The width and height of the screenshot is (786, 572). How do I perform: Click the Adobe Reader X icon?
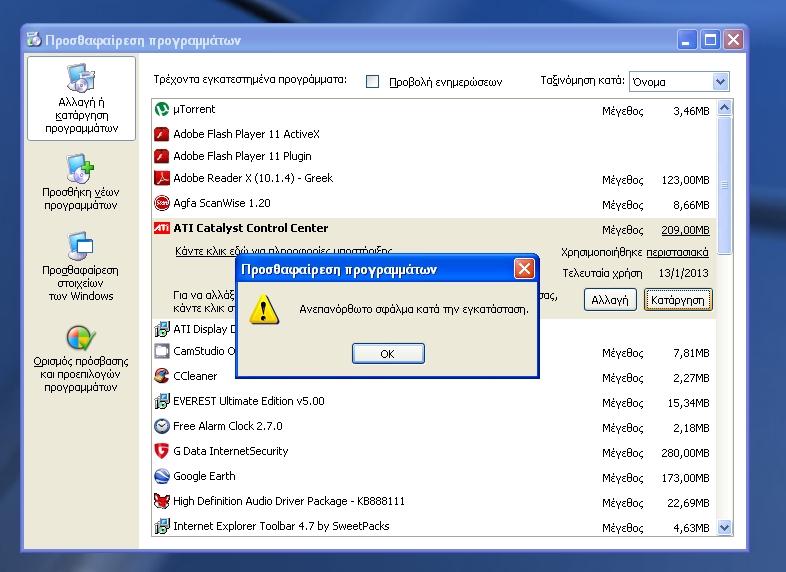point(161,178)
